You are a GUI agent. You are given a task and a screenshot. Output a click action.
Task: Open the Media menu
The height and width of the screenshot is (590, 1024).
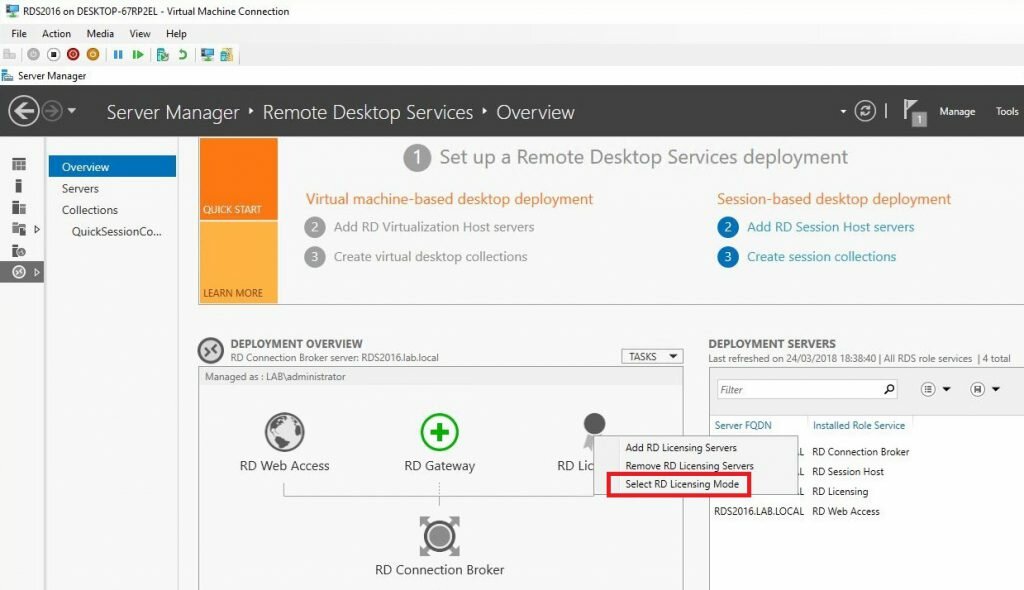tap(100, 33)
